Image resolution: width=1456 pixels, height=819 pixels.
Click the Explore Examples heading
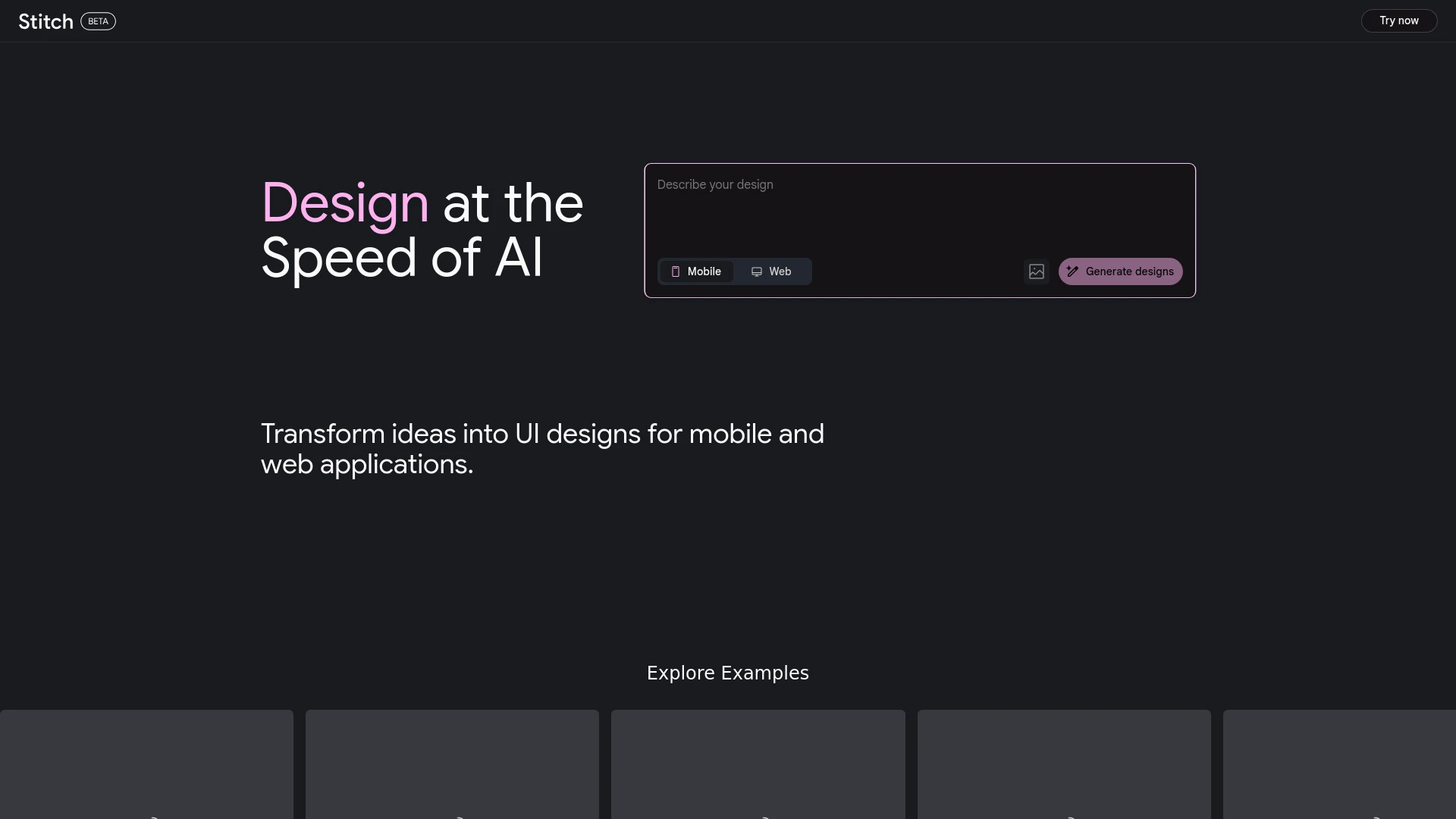(727, 673)
